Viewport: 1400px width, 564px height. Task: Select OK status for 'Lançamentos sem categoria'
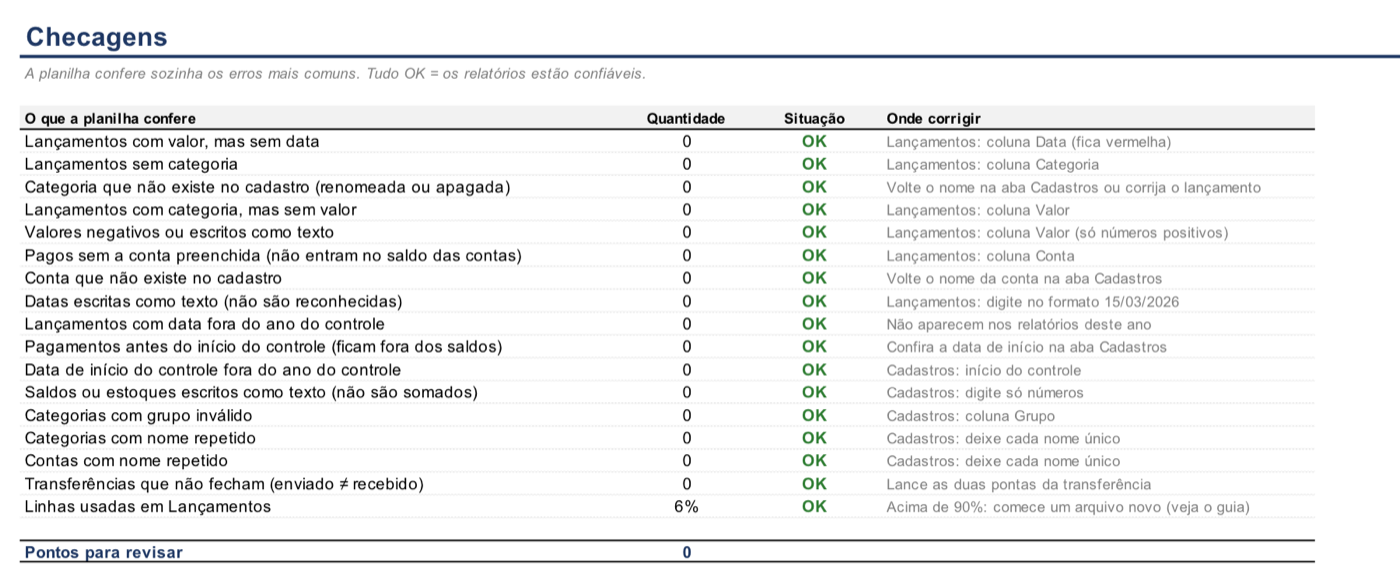tap(814, 164)
